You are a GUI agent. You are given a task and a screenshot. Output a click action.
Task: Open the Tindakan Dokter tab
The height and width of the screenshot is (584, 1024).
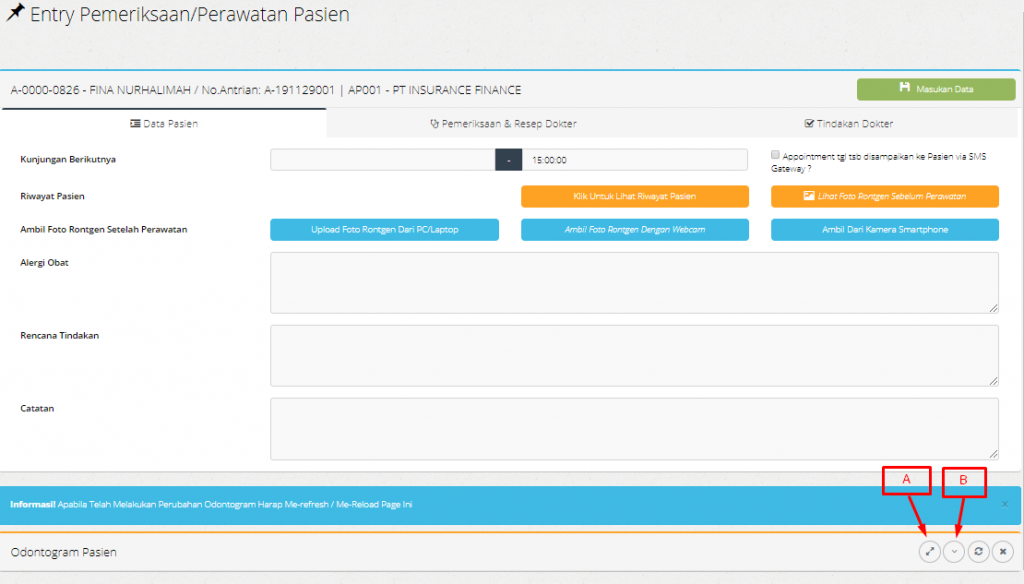point(848,123)
